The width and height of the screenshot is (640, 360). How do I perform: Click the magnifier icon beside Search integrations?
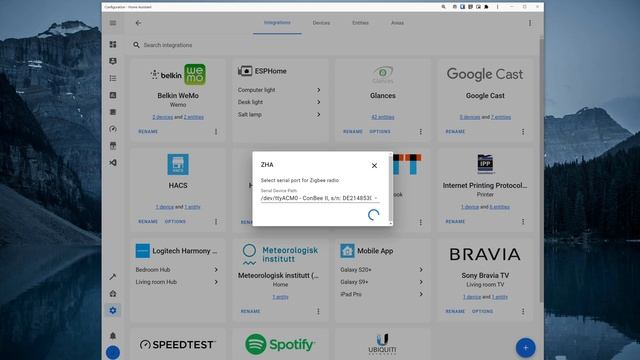136,45
